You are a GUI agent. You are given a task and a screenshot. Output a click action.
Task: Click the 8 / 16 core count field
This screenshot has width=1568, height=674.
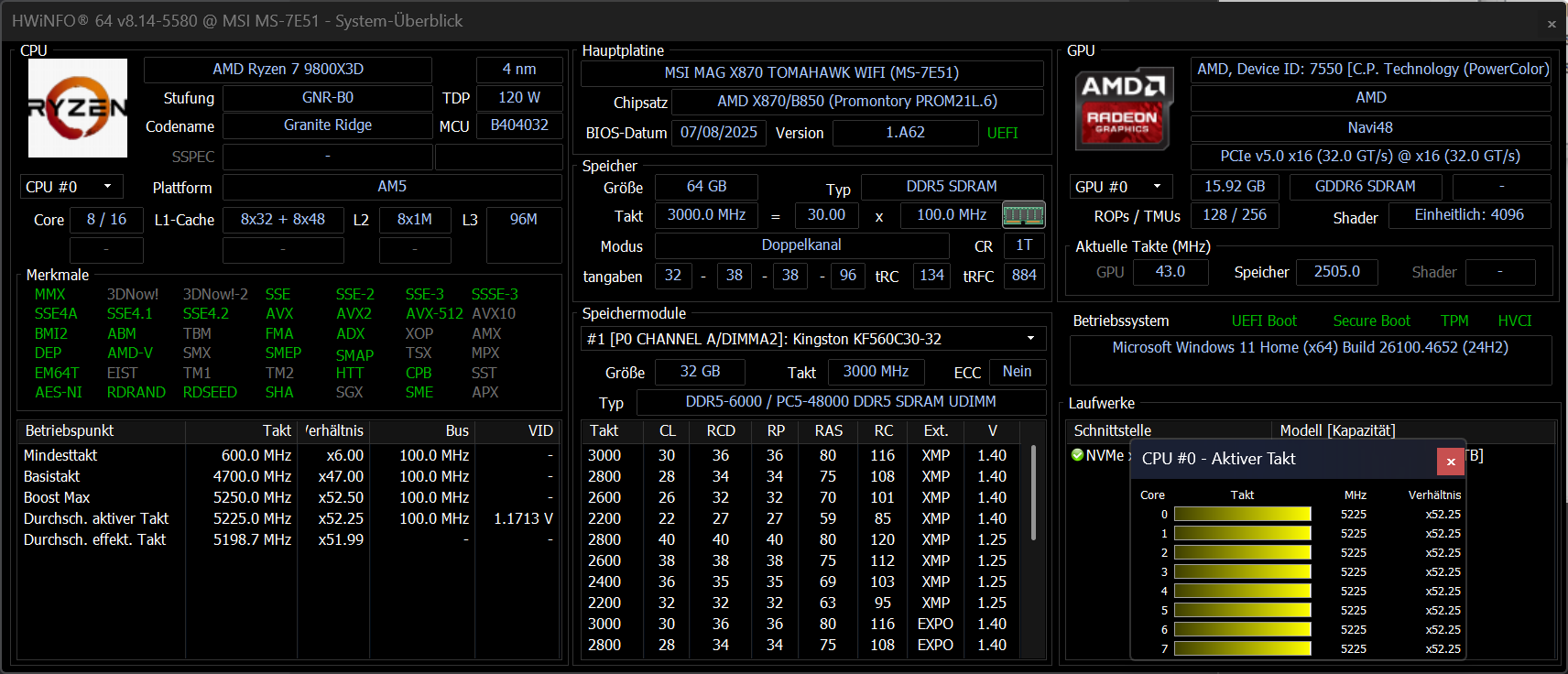coord(106,220)
